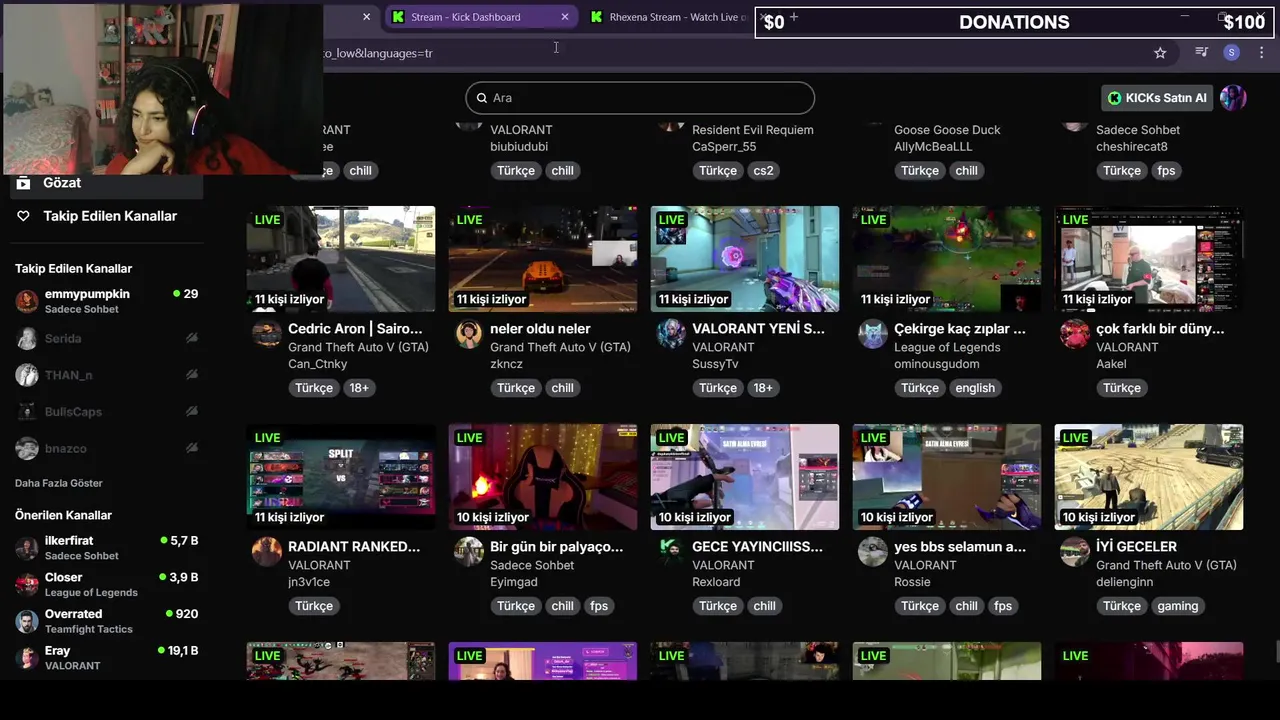Click zkncz streamer avatar
Screen dimensions: 1280x720
tap(468, 334)
